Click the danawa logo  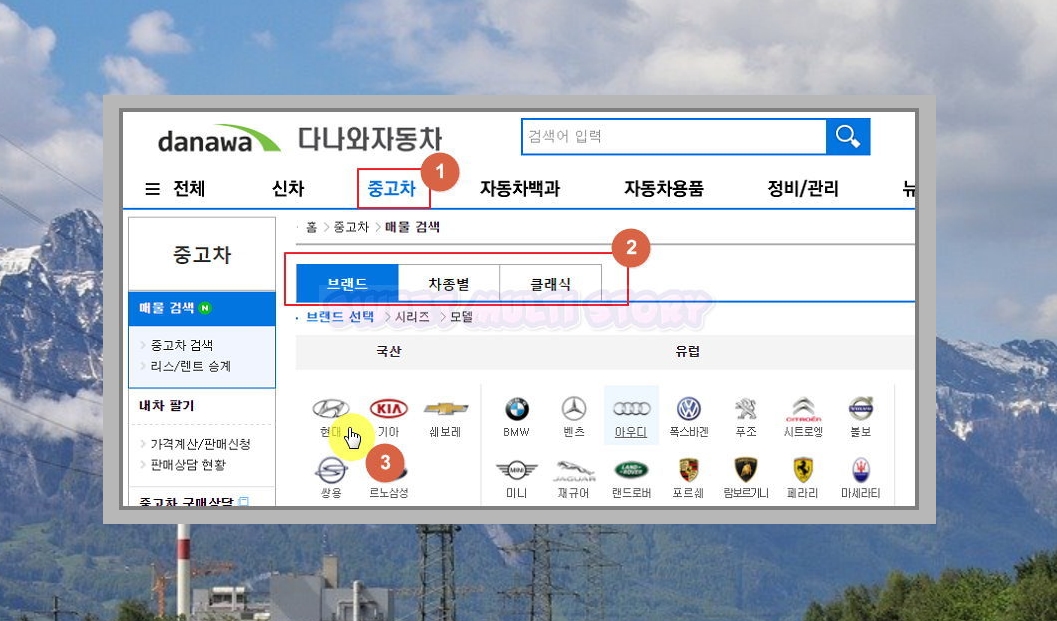219,139
